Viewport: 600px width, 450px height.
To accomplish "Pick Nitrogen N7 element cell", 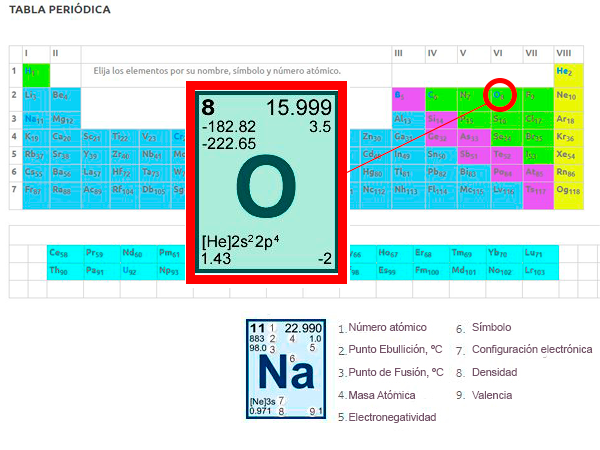I will coord(474,99).
